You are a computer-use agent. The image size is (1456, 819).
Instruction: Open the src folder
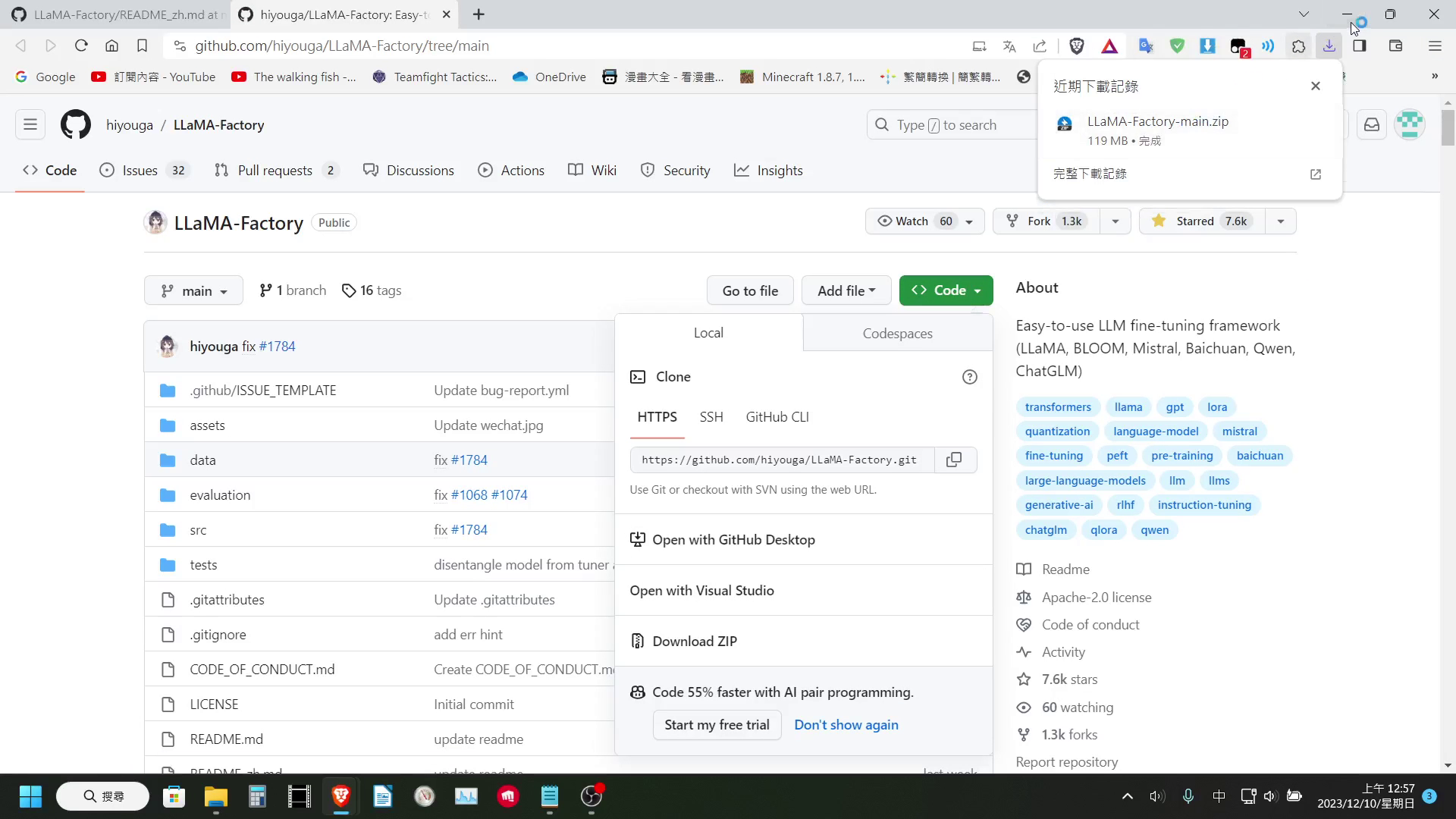(198, 530)
